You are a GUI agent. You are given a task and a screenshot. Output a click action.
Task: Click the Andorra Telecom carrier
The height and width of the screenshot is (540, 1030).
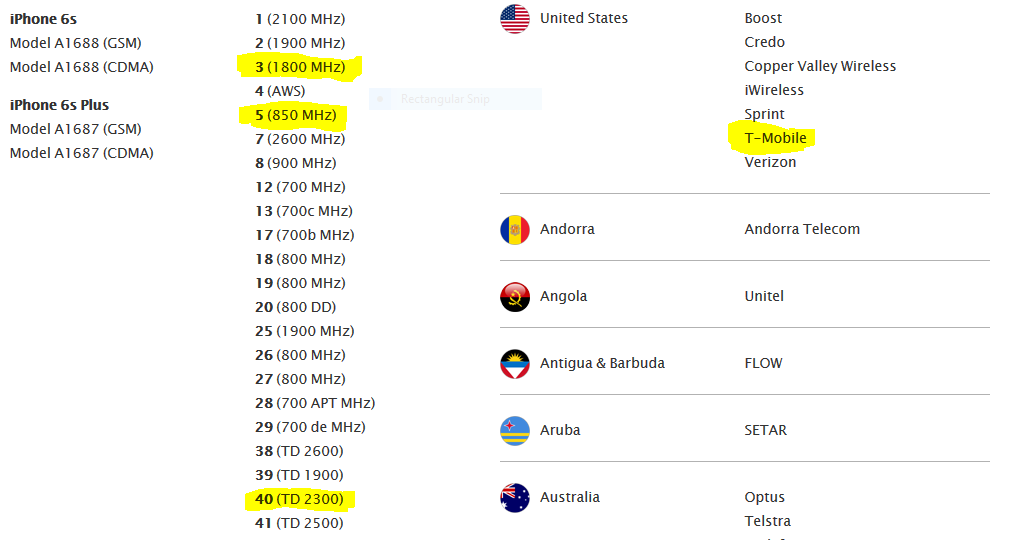(802, 229)
